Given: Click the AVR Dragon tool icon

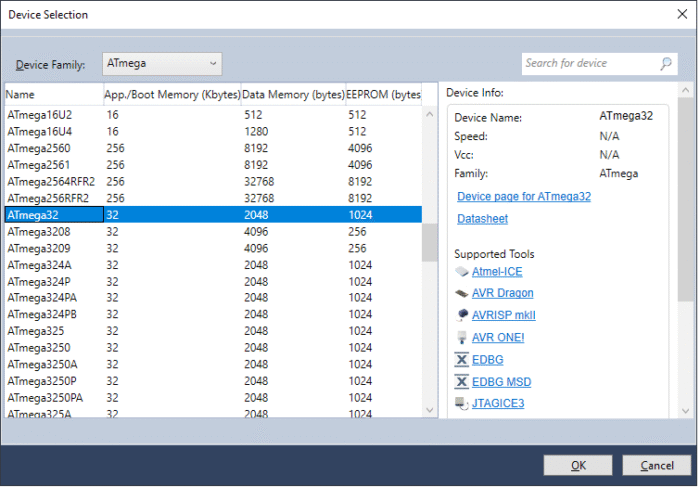Looking at the screenshot, I should 462,293.
